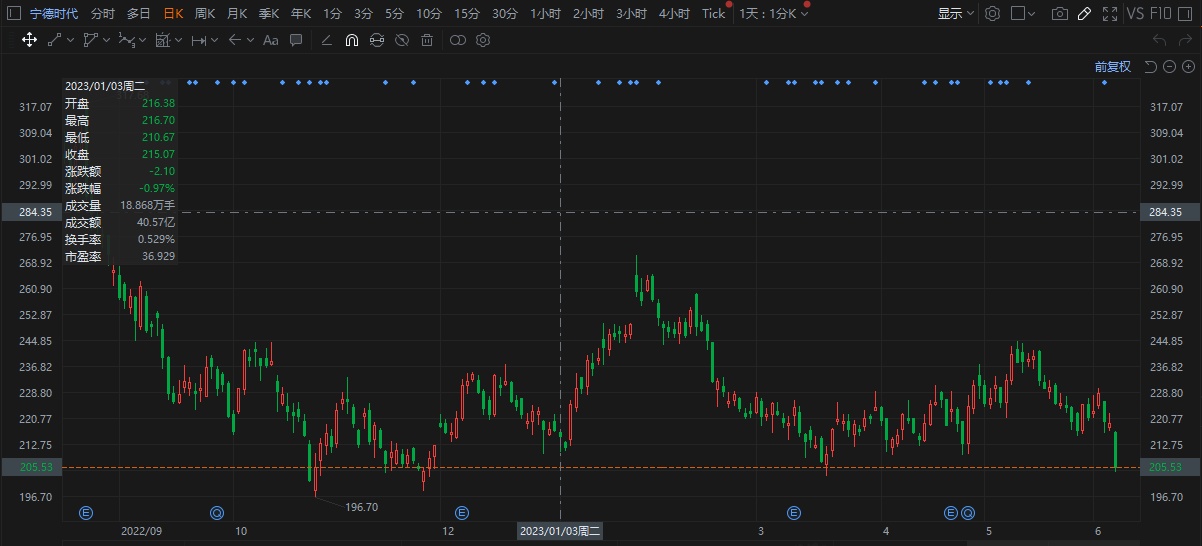Image resolution: width=1202 pixels, height=546 pixels.
Task: Take a chart screenshot with camera icon
Action: (x=1059, y=14)
